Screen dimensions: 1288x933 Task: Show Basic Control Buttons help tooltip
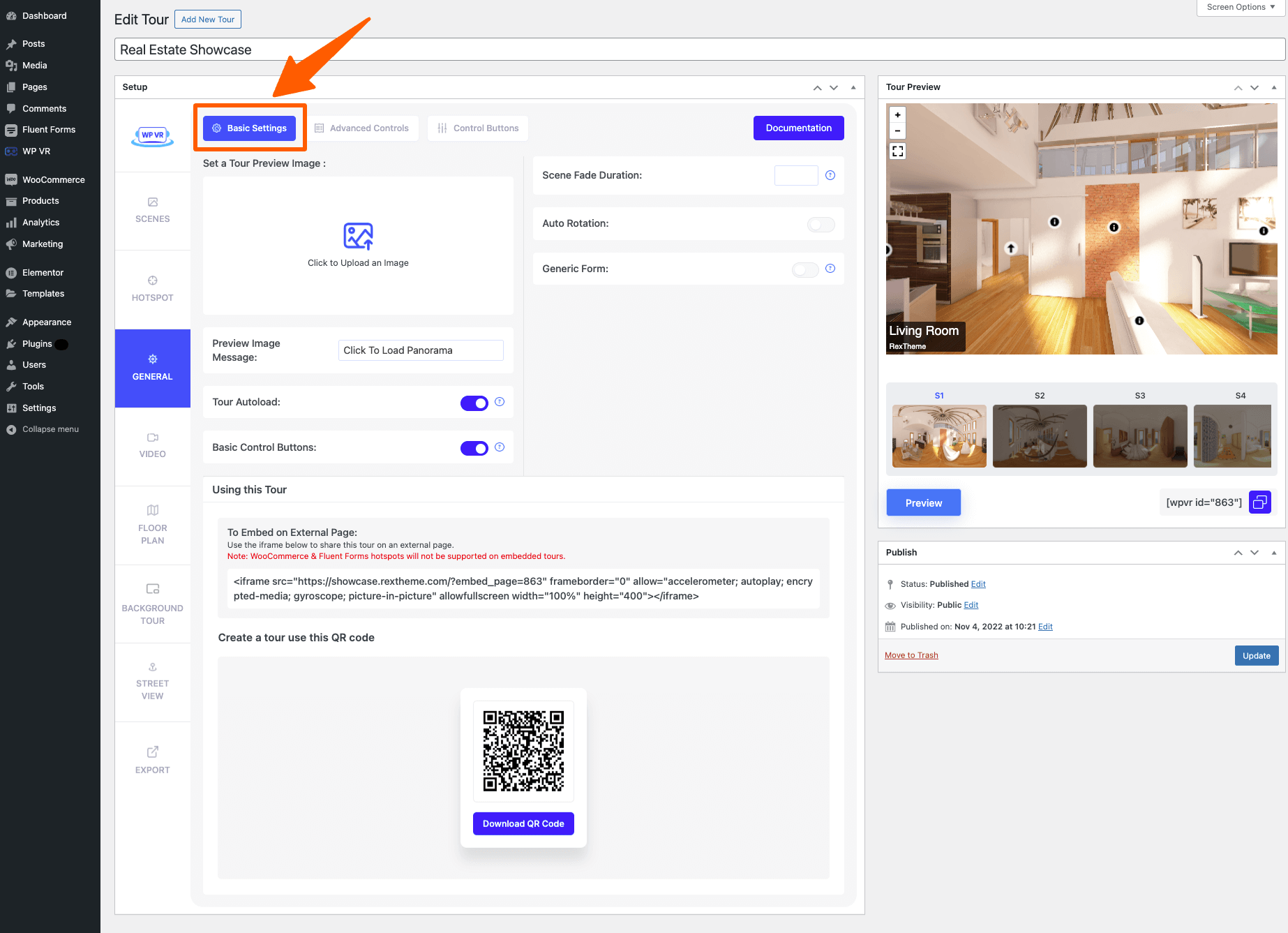pyautogui.click(x=500, y=447)
